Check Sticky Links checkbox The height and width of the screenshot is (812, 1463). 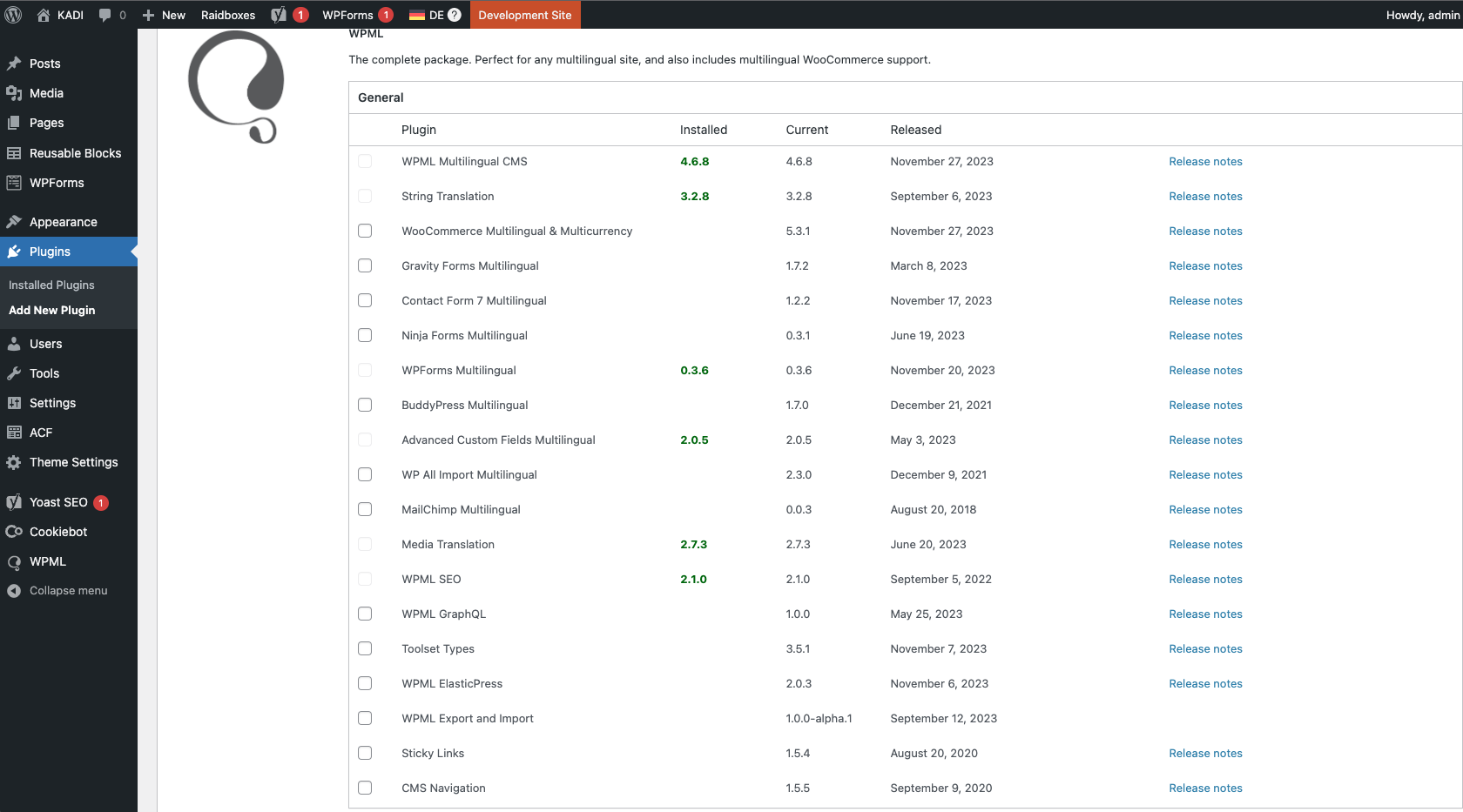pos(365,753)
